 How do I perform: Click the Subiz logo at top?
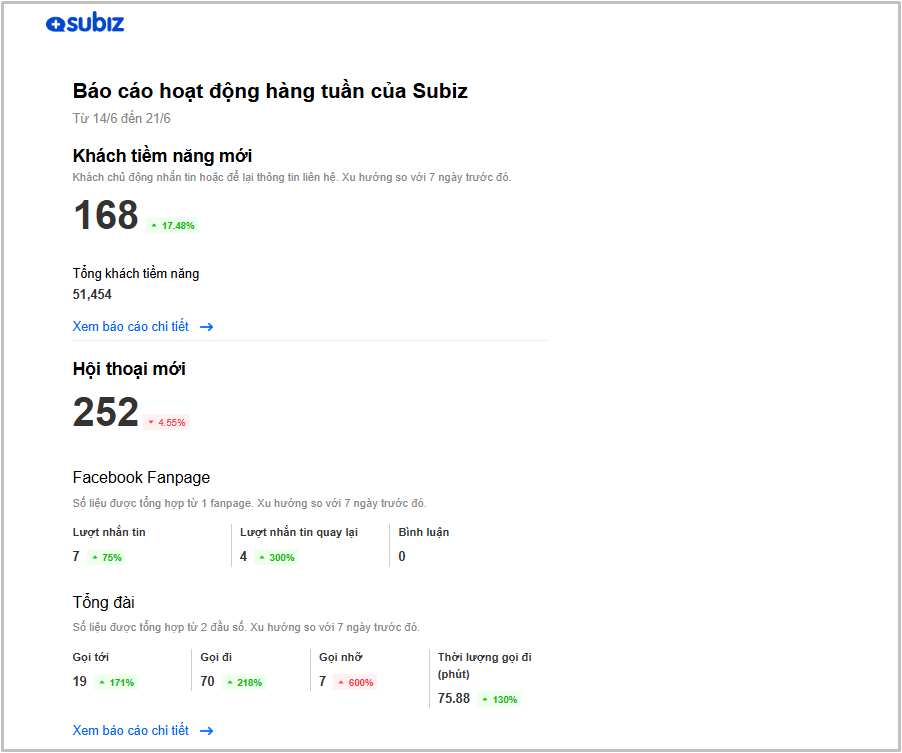(x=85, y=24)
